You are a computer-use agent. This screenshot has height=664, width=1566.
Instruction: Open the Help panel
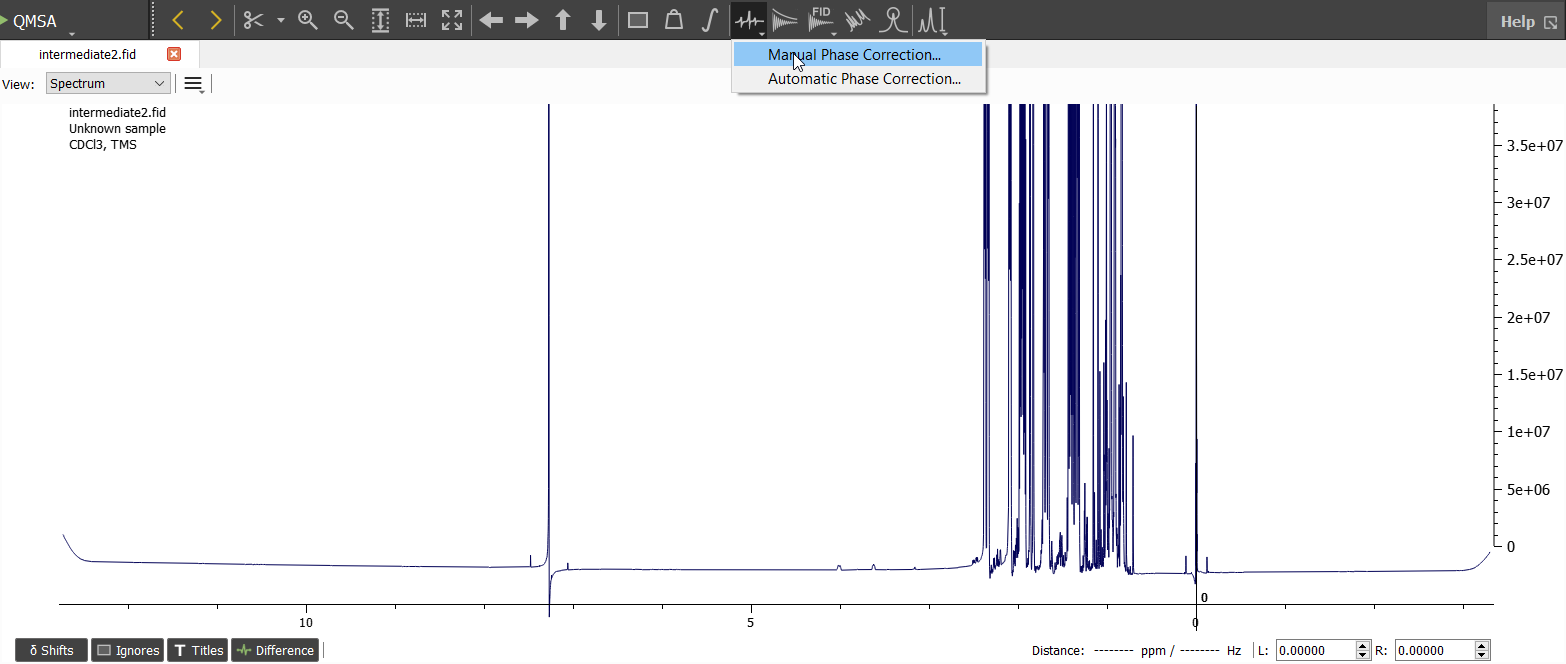pyautogui.click(x=1526, y=21)
